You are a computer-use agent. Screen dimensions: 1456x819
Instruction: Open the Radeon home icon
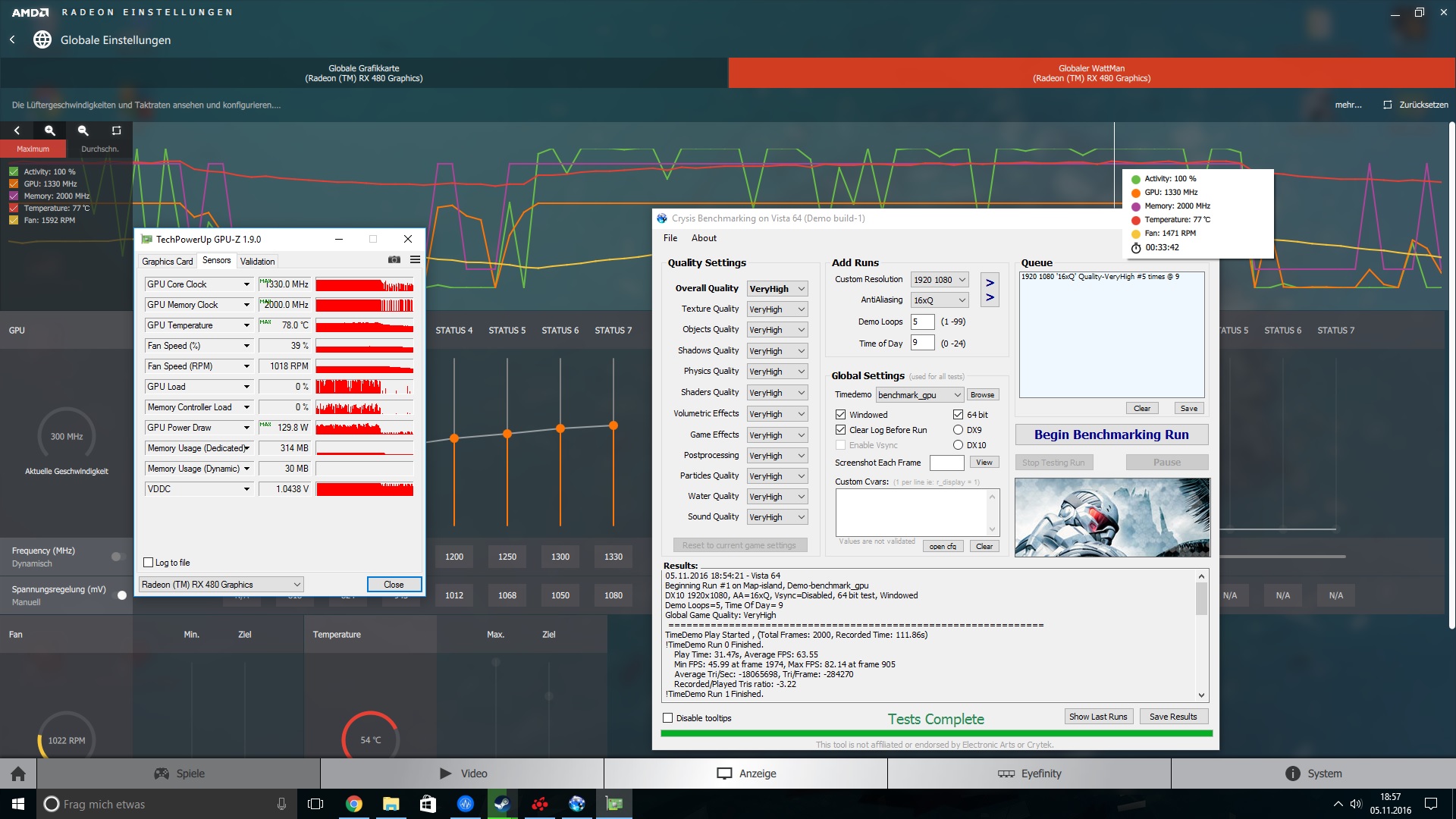tap(18, 773)
